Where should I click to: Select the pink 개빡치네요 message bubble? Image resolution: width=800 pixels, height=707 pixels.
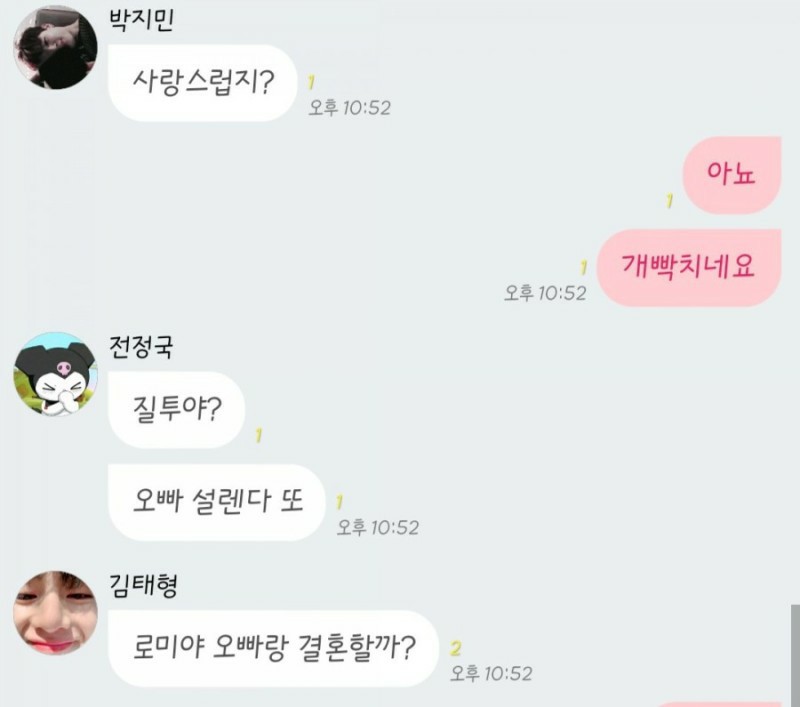pyautogui.click(x=689, y=268)
